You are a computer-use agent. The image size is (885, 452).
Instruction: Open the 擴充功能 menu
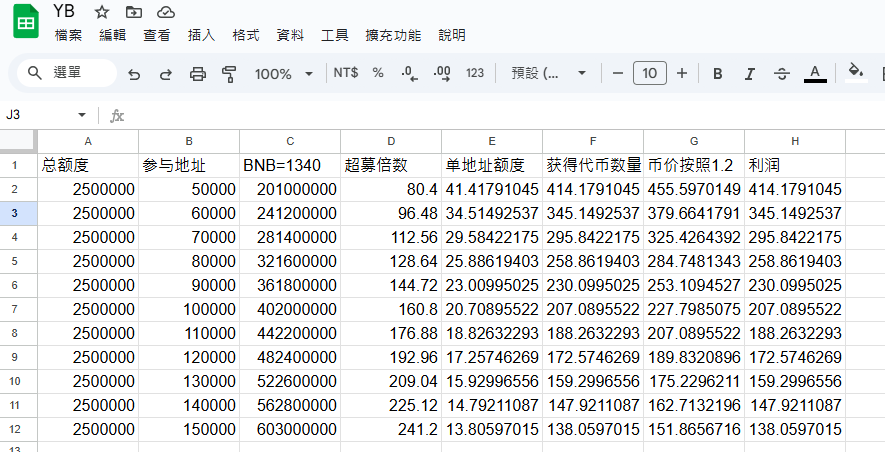click(393, 35)
